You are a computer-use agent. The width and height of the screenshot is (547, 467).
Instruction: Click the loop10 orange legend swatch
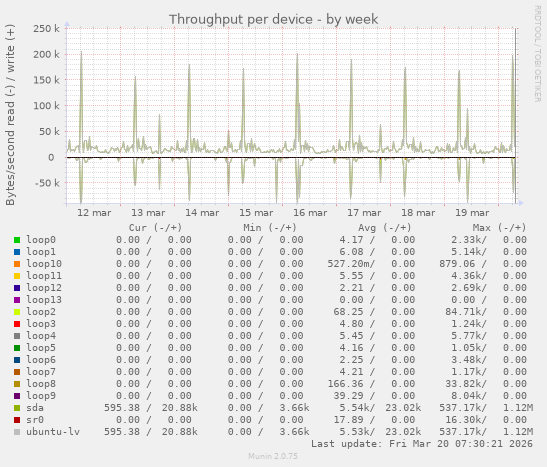pos(17,264)
